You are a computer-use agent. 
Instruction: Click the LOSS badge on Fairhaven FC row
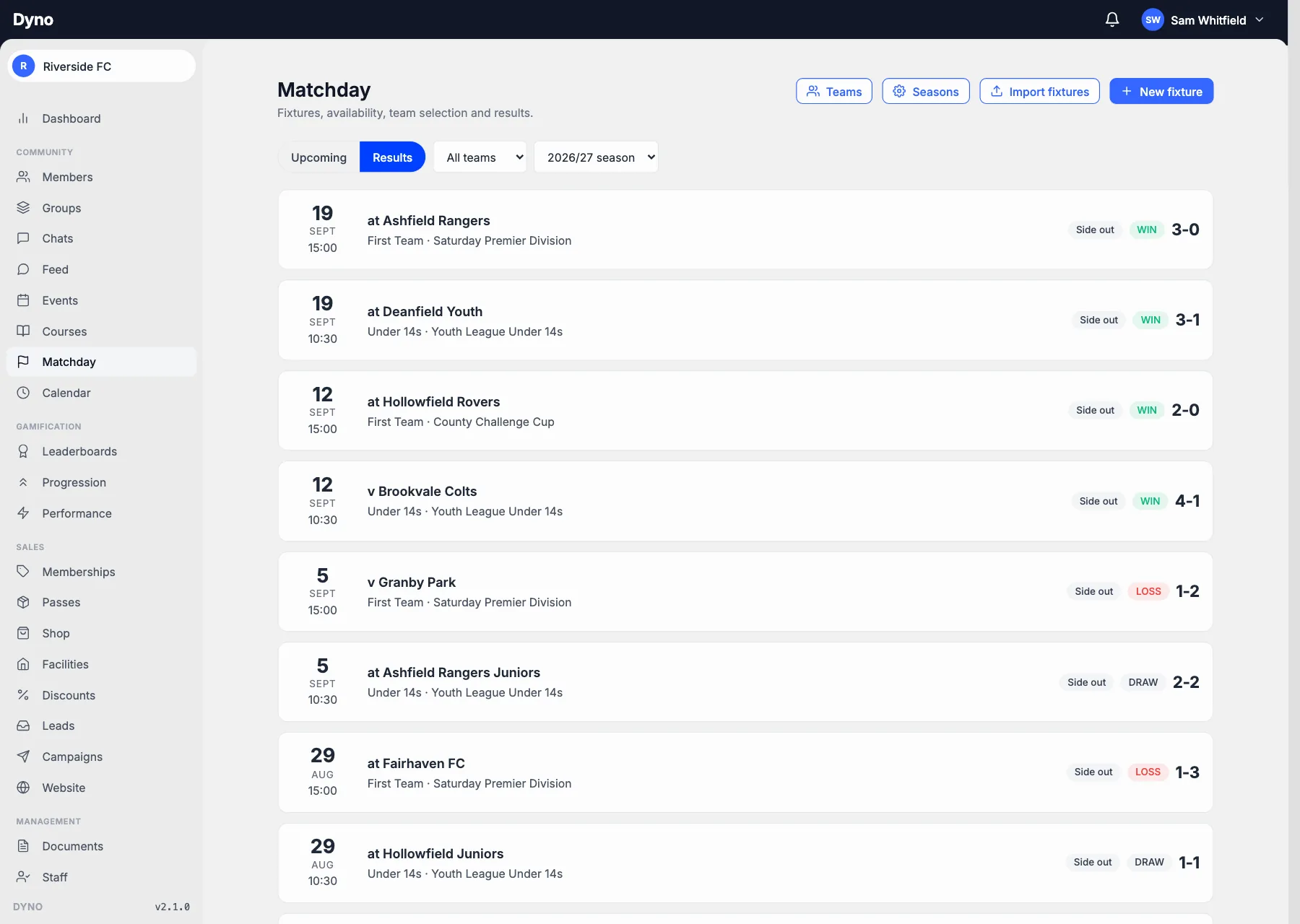point(1148,772)
